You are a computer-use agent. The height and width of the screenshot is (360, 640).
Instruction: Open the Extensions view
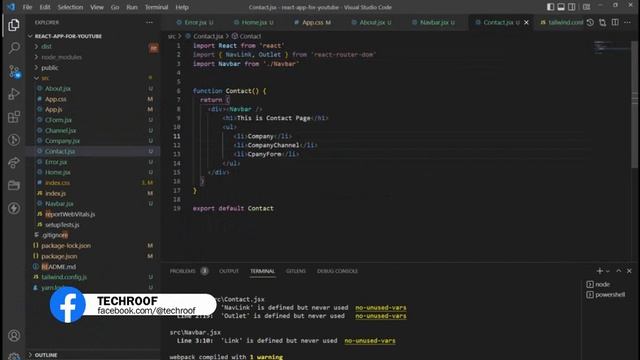pos(14,117)
